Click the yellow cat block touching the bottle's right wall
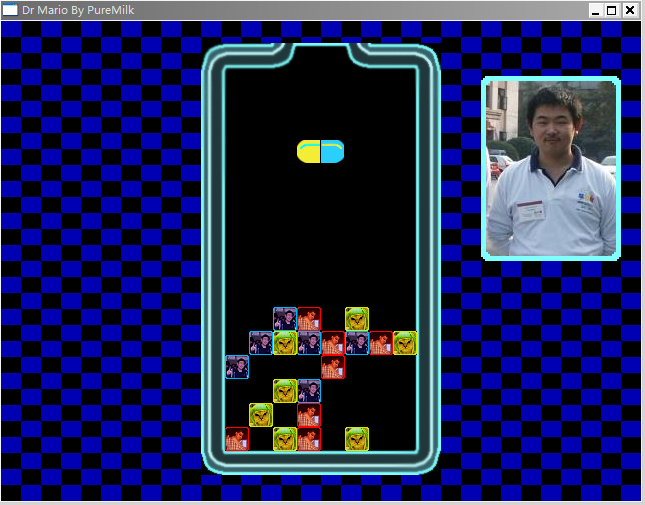 click(405, 343)
